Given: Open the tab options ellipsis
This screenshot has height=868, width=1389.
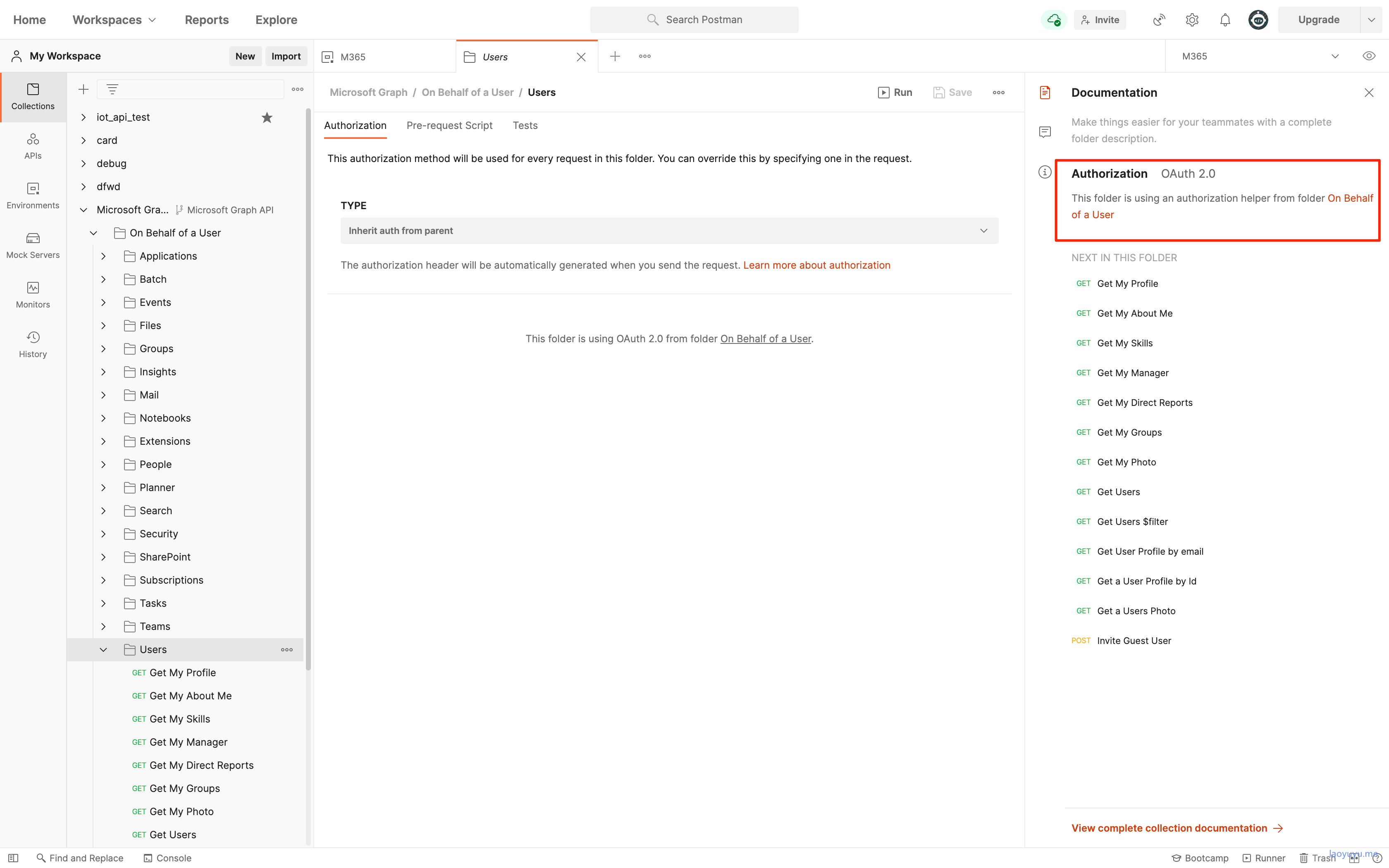Looking at the screenshot, I should 644,56.
